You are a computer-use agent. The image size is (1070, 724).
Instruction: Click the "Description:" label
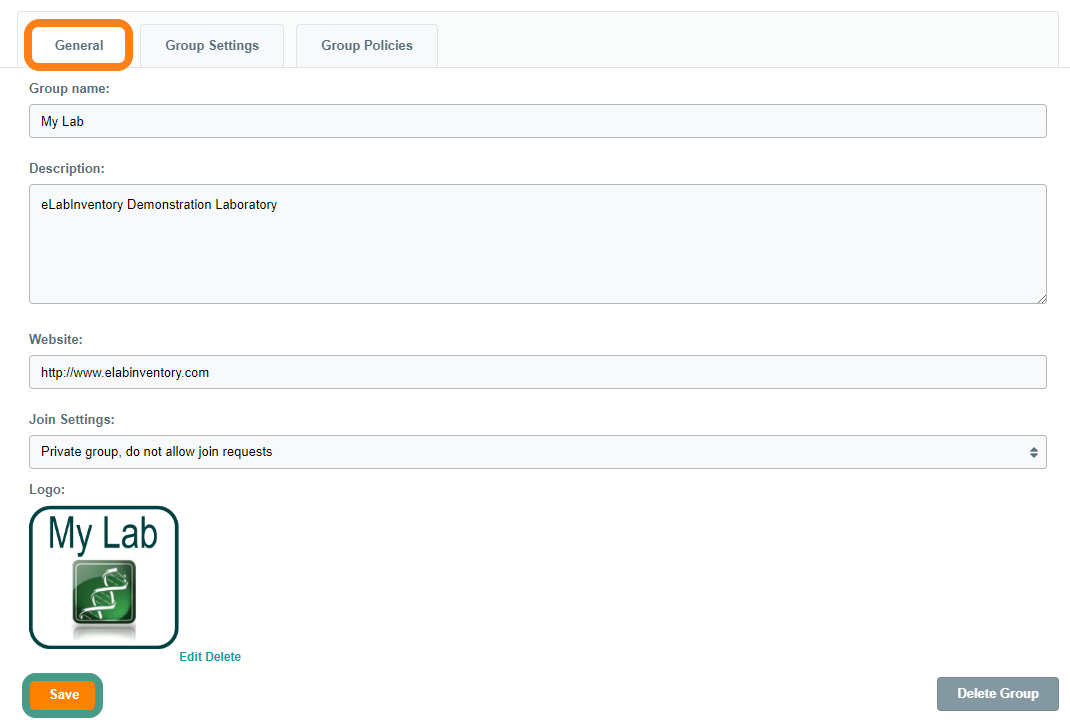click(66, 168)
